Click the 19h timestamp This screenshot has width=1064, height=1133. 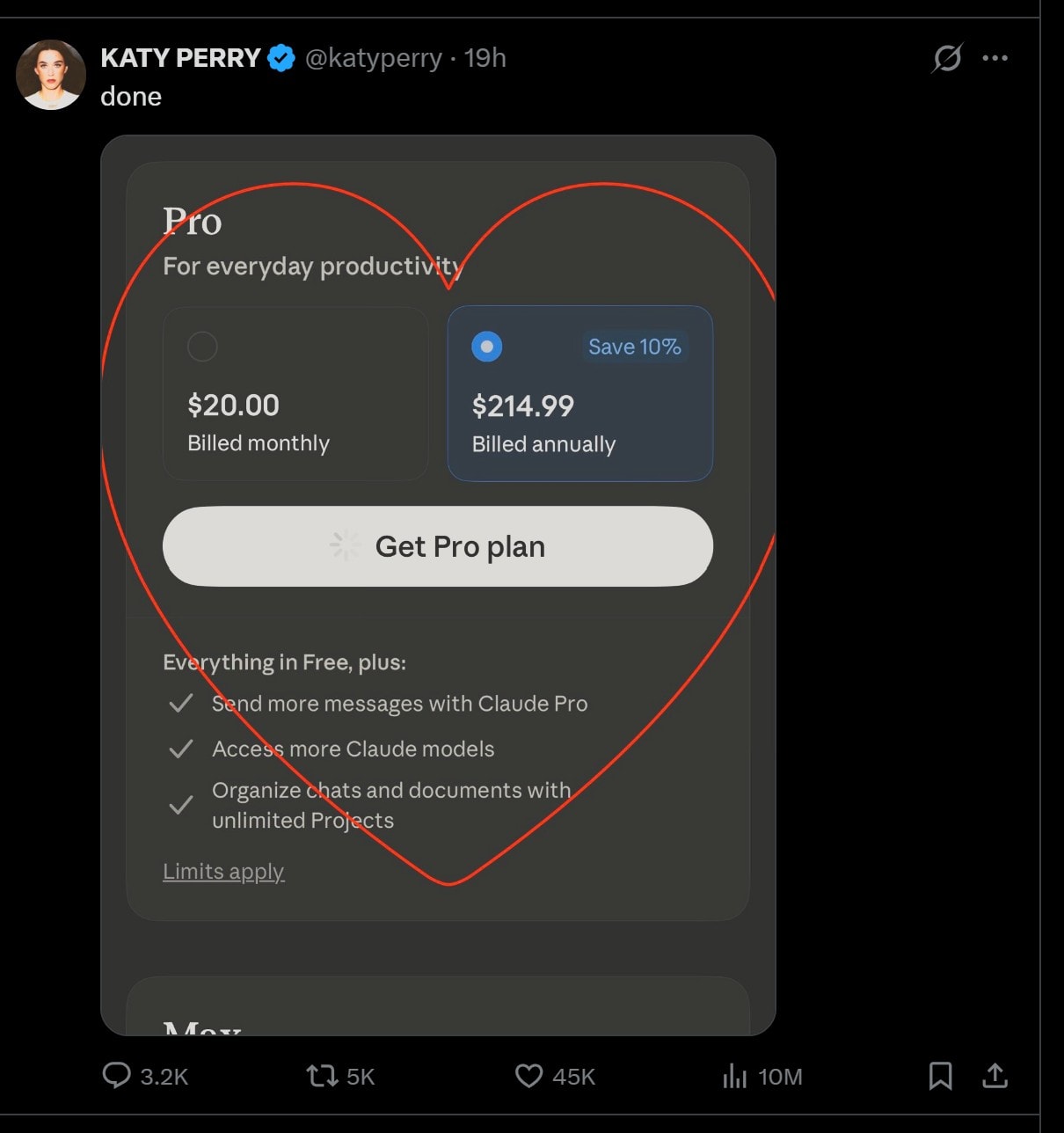485,58
